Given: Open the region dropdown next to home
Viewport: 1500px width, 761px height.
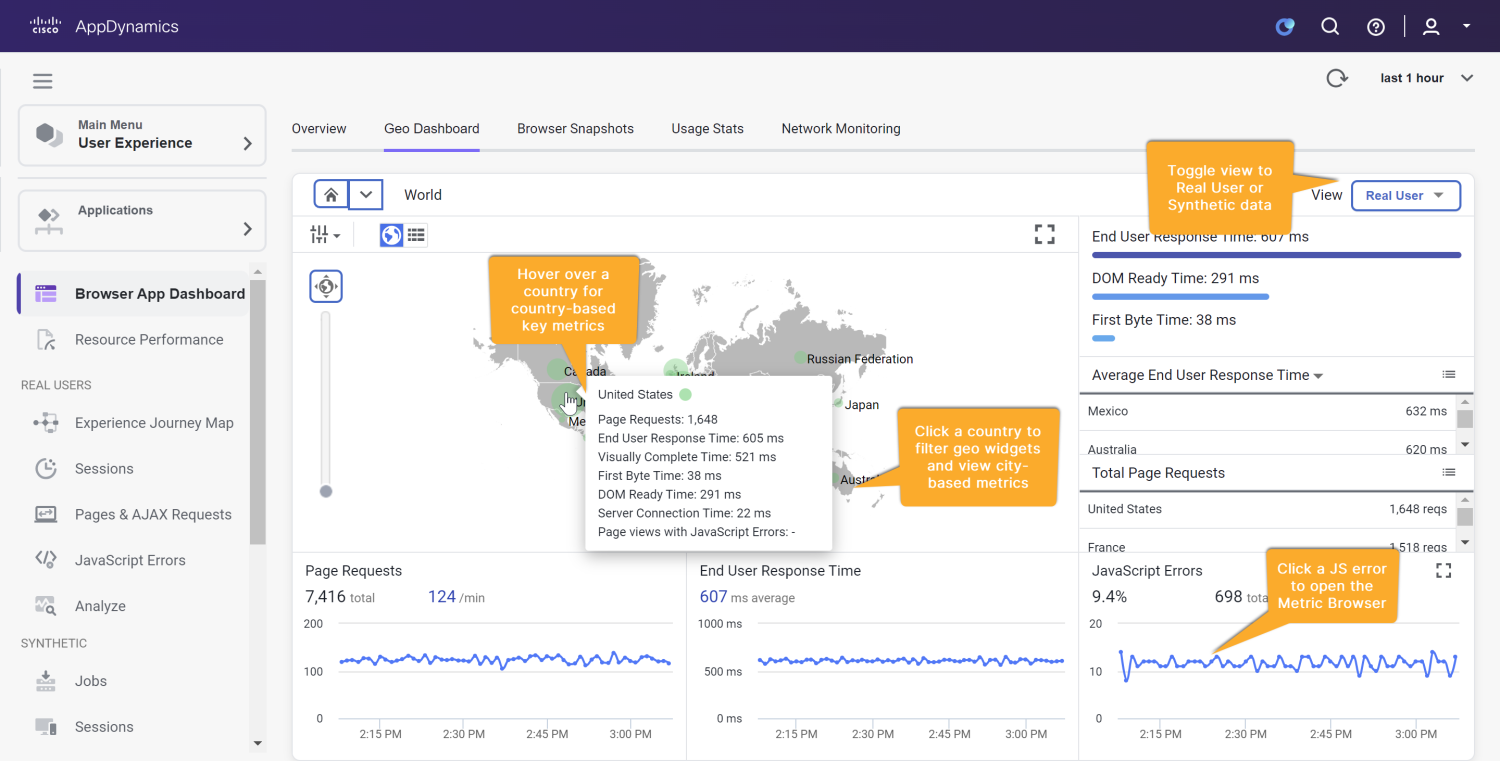Looking at the screenshot, I should click(x=366, y=195).
